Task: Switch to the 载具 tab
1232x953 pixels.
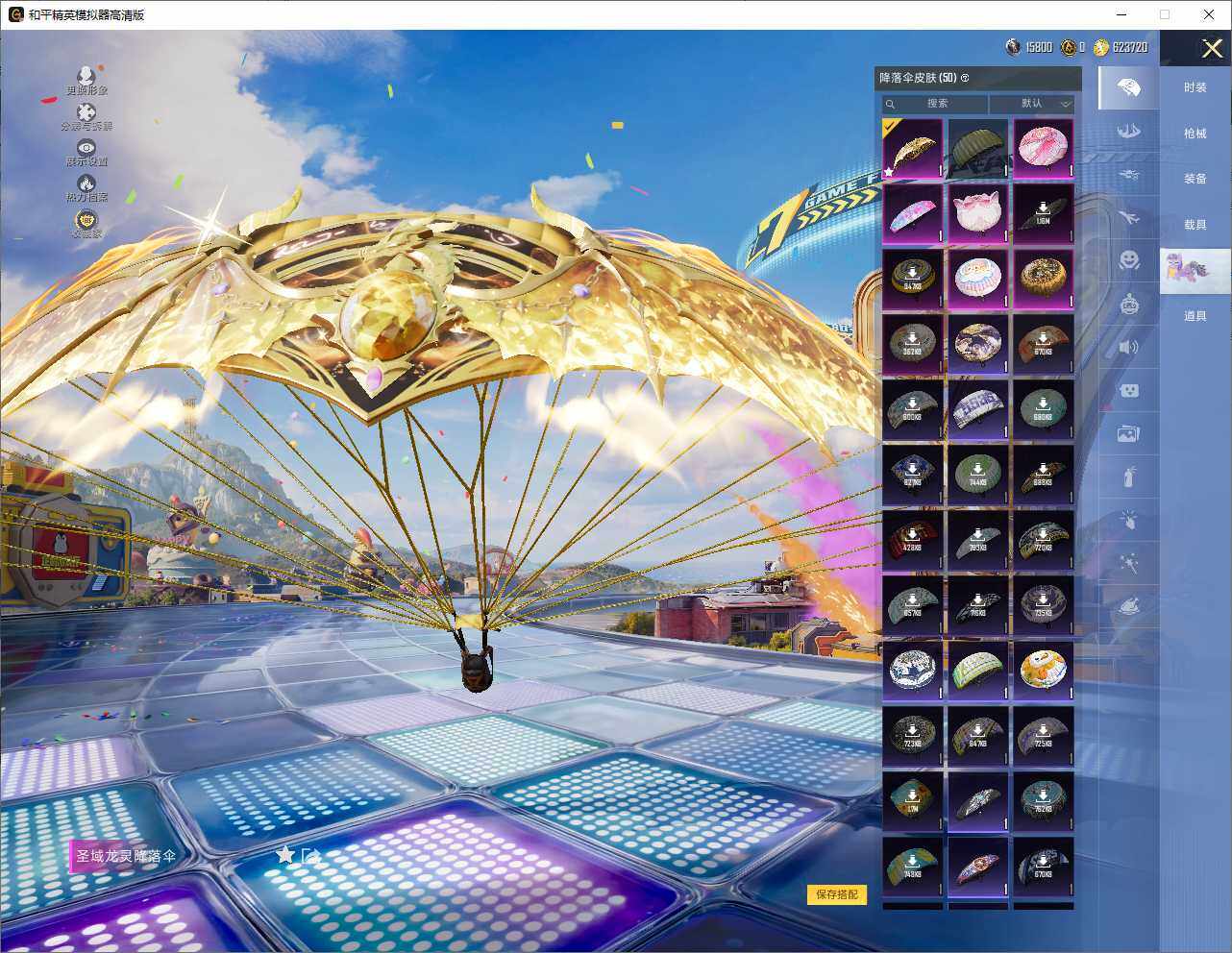Action: click(1195, 225)
